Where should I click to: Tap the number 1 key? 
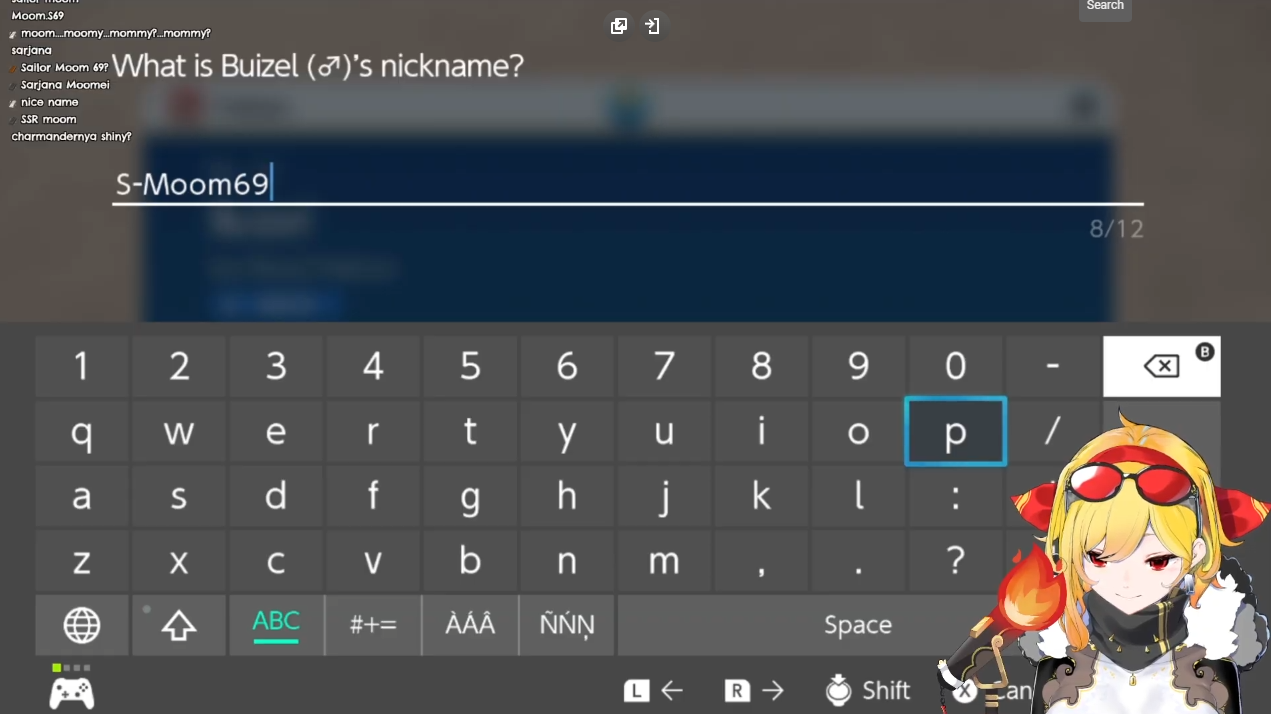tap(82, 366)
